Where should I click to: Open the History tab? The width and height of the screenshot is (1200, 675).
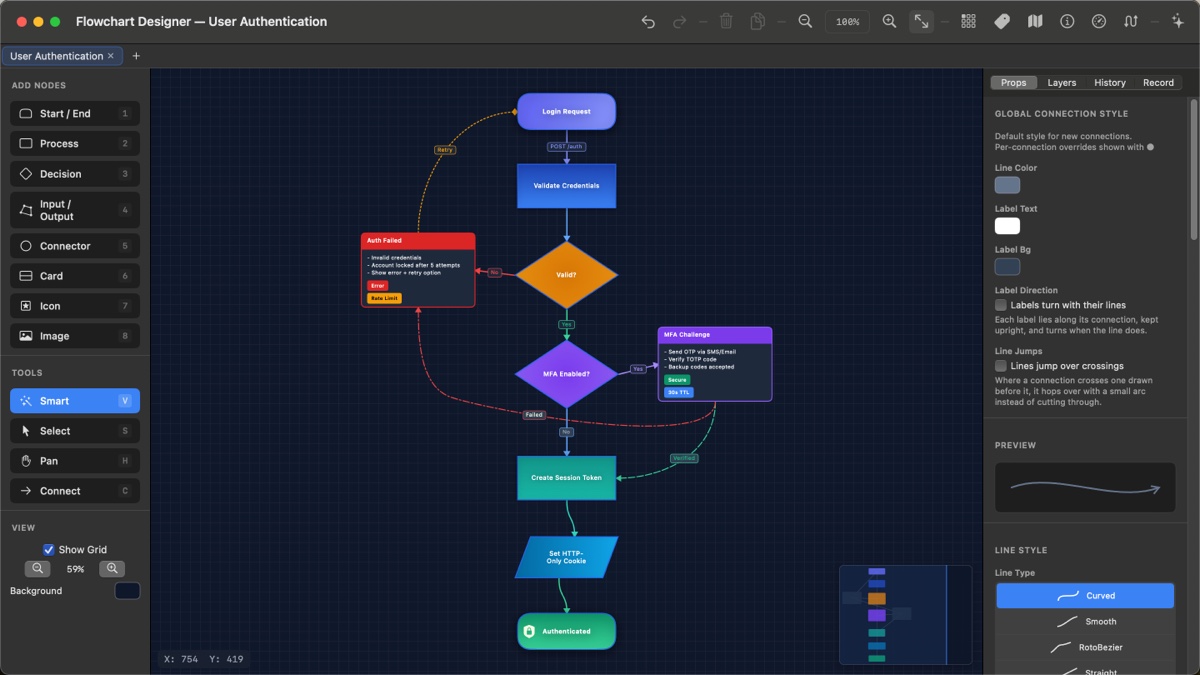(x=1110, y=83)
